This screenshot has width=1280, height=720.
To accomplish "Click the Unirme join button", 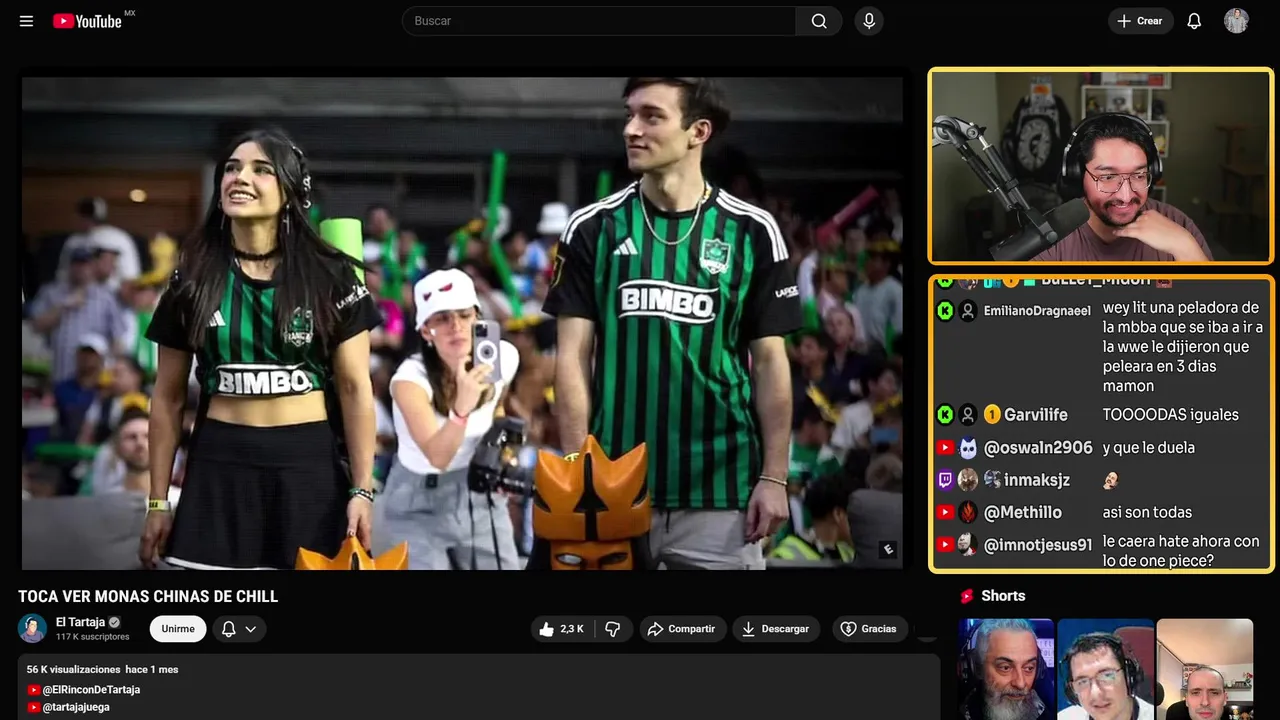I will [178, 629].
